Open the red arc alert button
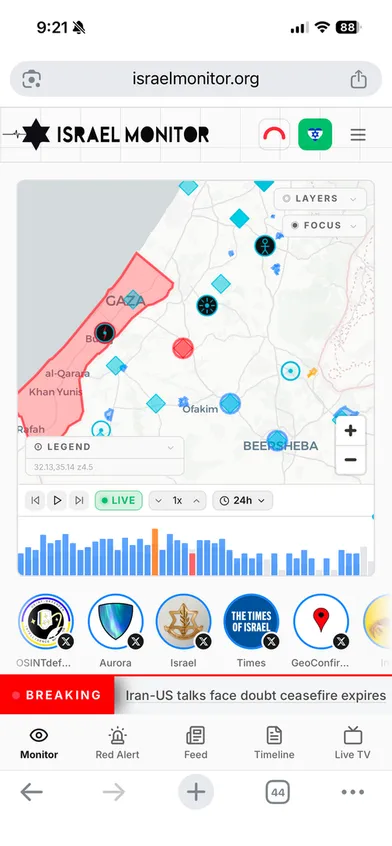This screenshot has height=846, width=392. click(274, 134)
